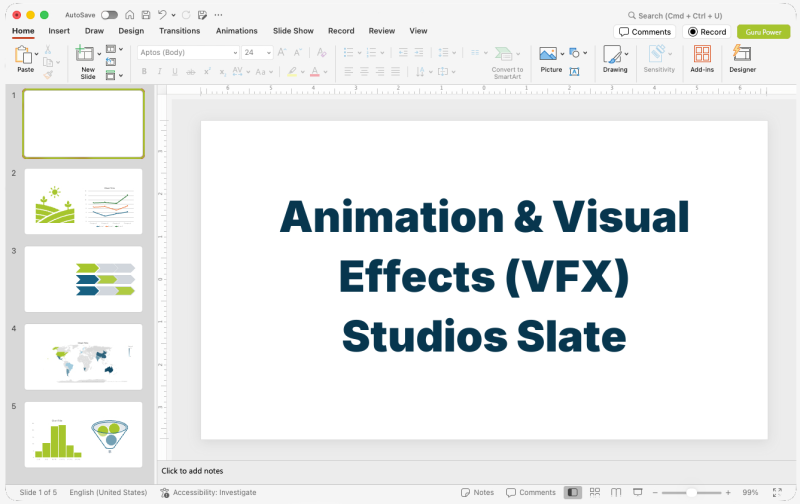Switch to the Transitions tab
Image resolution: width=800 pixels, height=504 pixels.
pos(180,31)
